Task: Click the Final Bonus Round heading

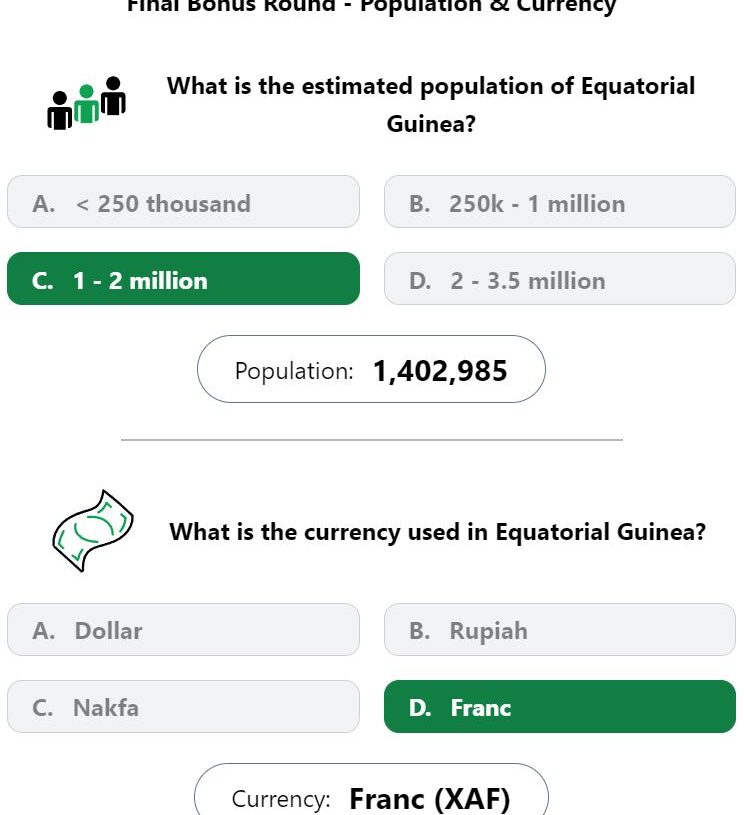Action: click(x=371, y=6)
